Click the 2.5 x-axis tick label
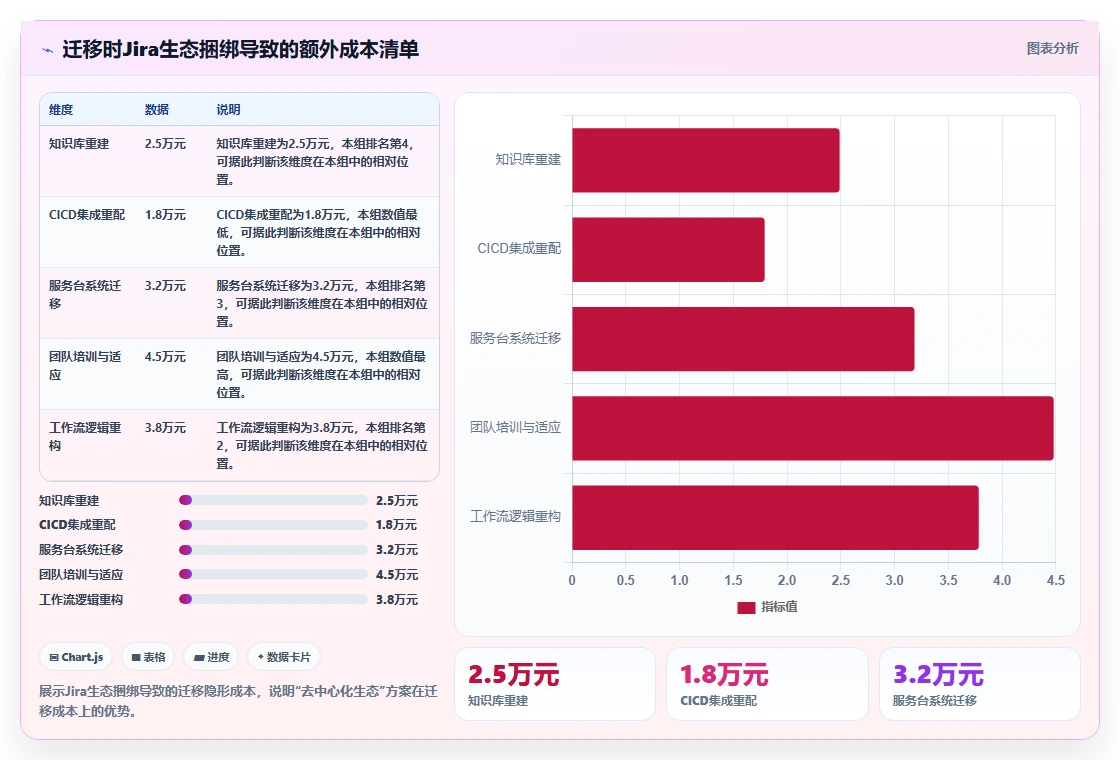Image resolution: width=1120 pixels, height=760 pixels. (841, 580)
